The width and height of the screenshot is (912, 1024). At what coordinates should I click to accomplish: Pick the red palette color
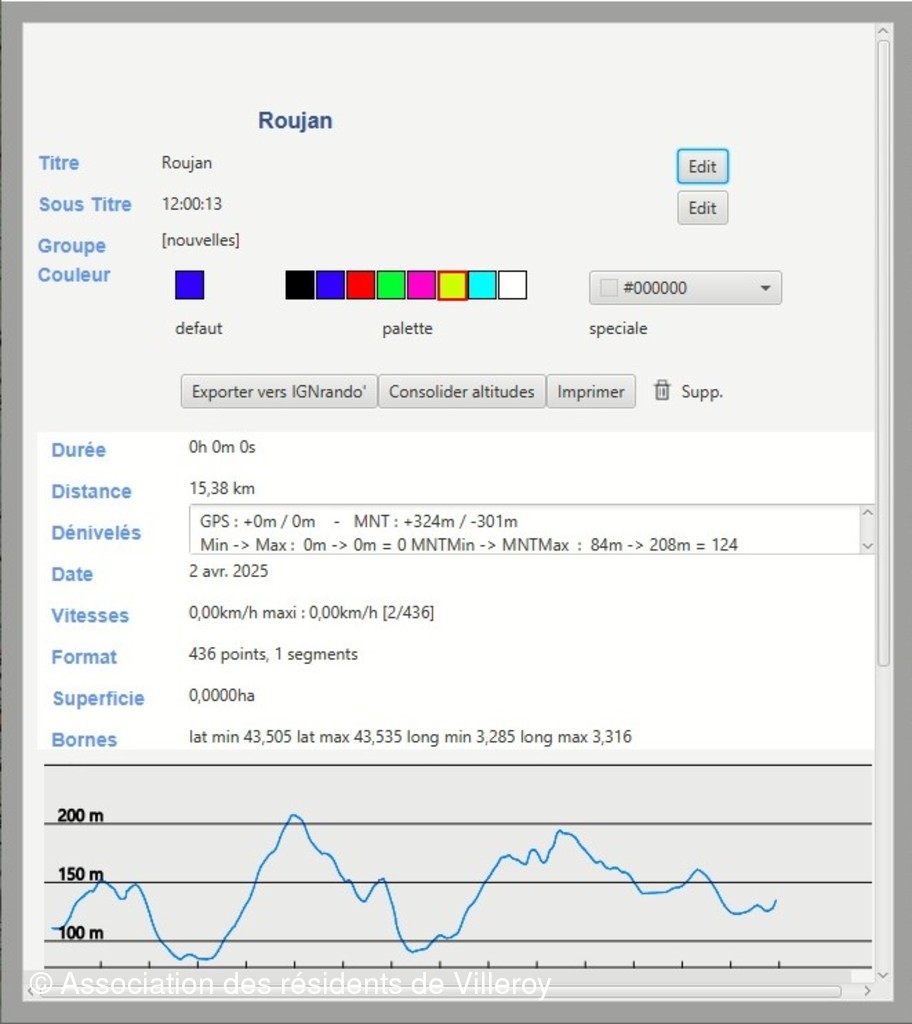(x=361, y=285)
